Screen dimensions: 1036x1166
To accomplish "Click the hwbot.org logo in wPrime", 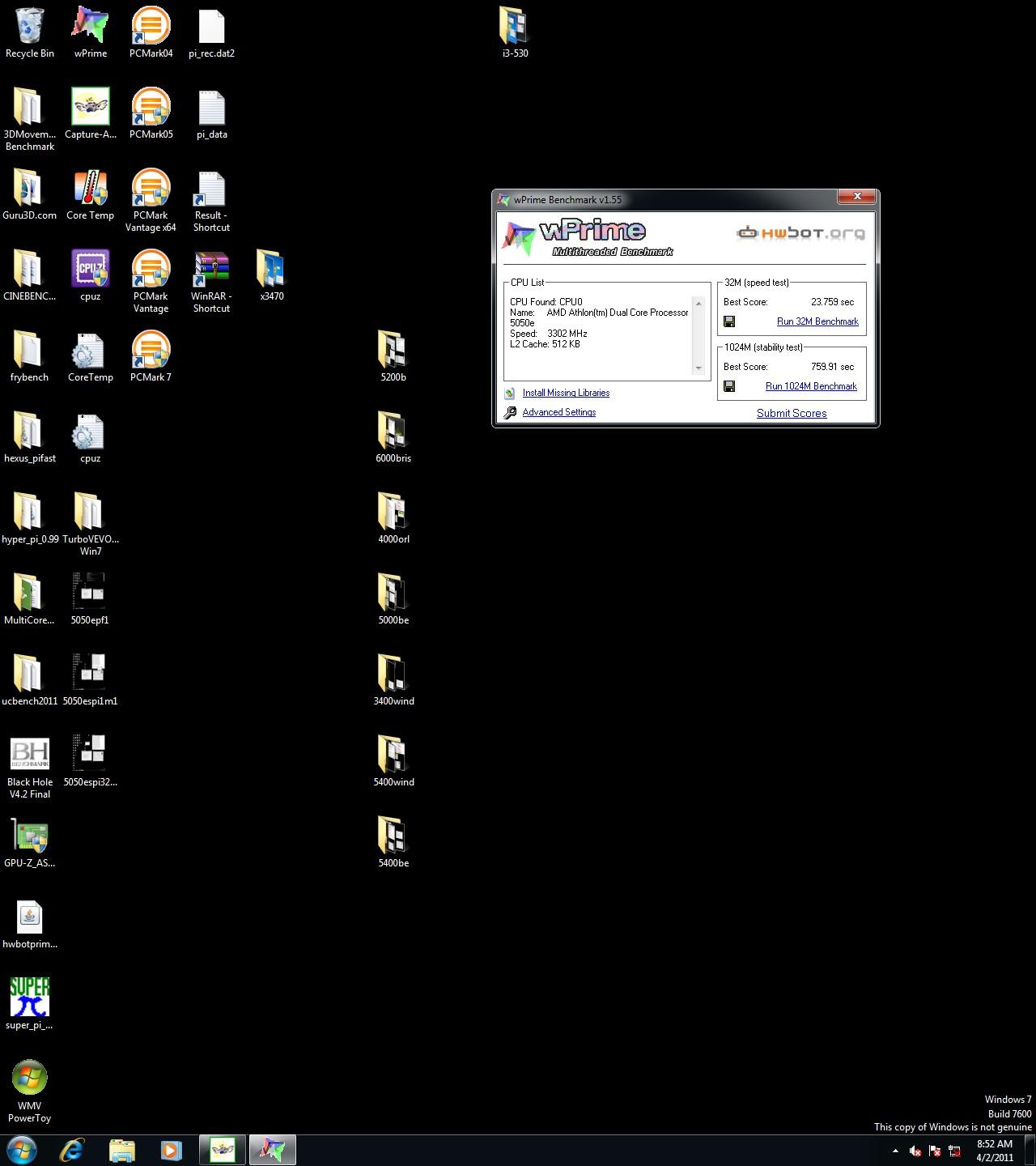I will click(x=800, y=233).
